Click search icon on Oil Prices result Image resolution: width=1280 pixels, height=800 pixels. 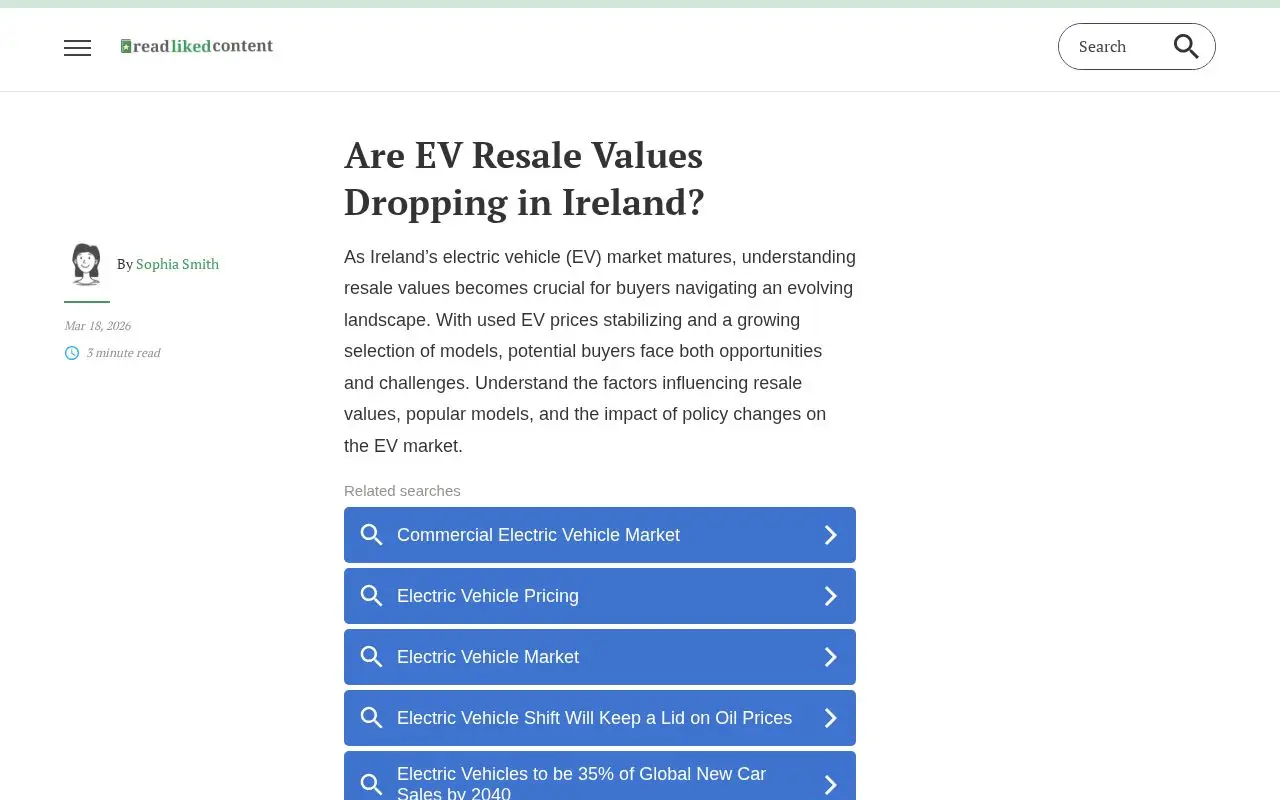pos(371,718)
